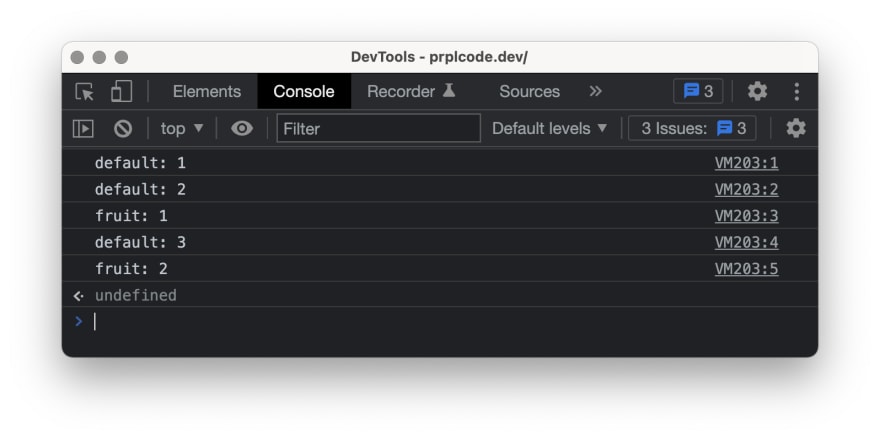Click the 3 Issues button
880x439 pixels.
pyautogui.click(x=692, y=129)
